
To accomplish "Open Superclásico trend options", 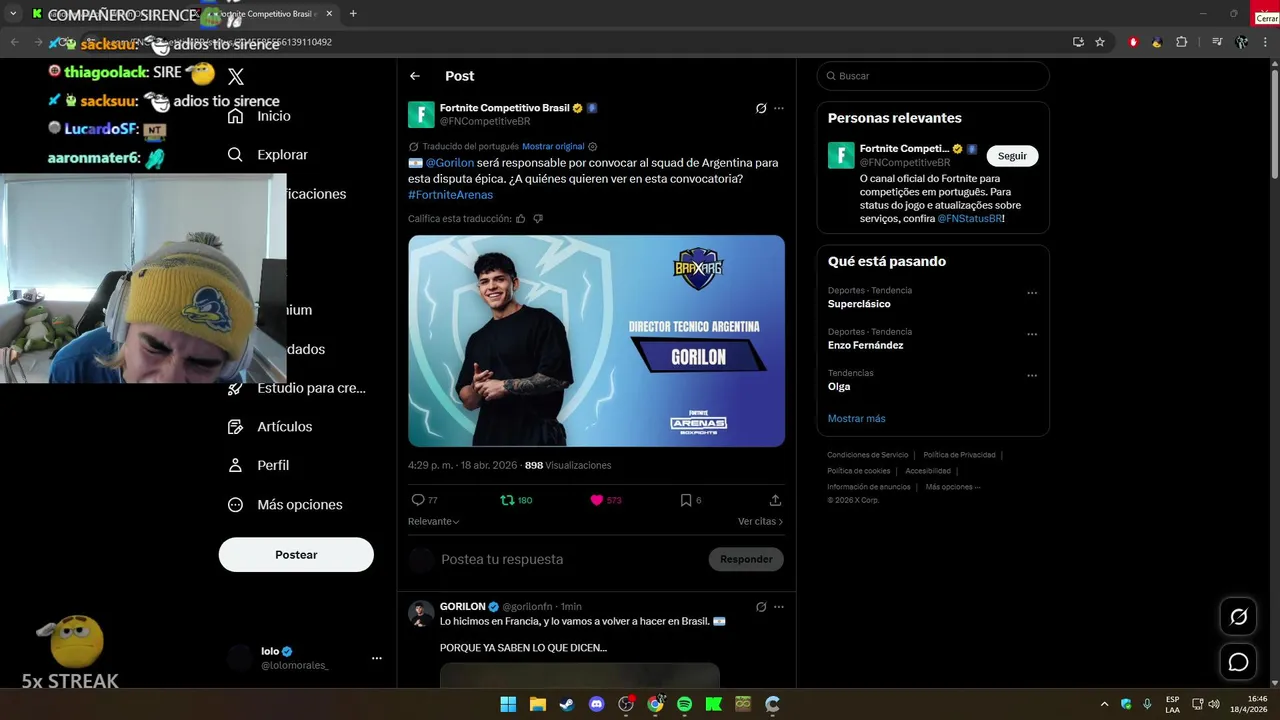I will (x=1032, y=294).
